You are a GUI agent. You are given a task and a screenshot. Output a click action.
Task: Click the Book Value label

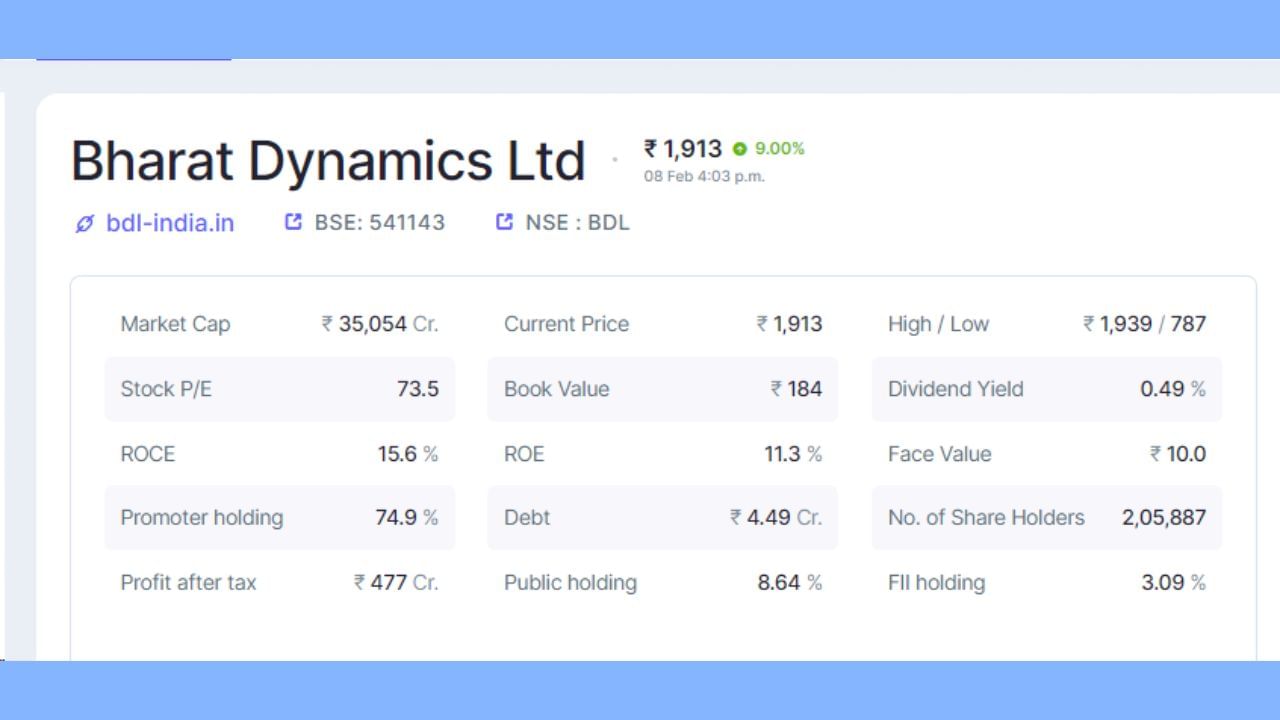pos(556,389)
